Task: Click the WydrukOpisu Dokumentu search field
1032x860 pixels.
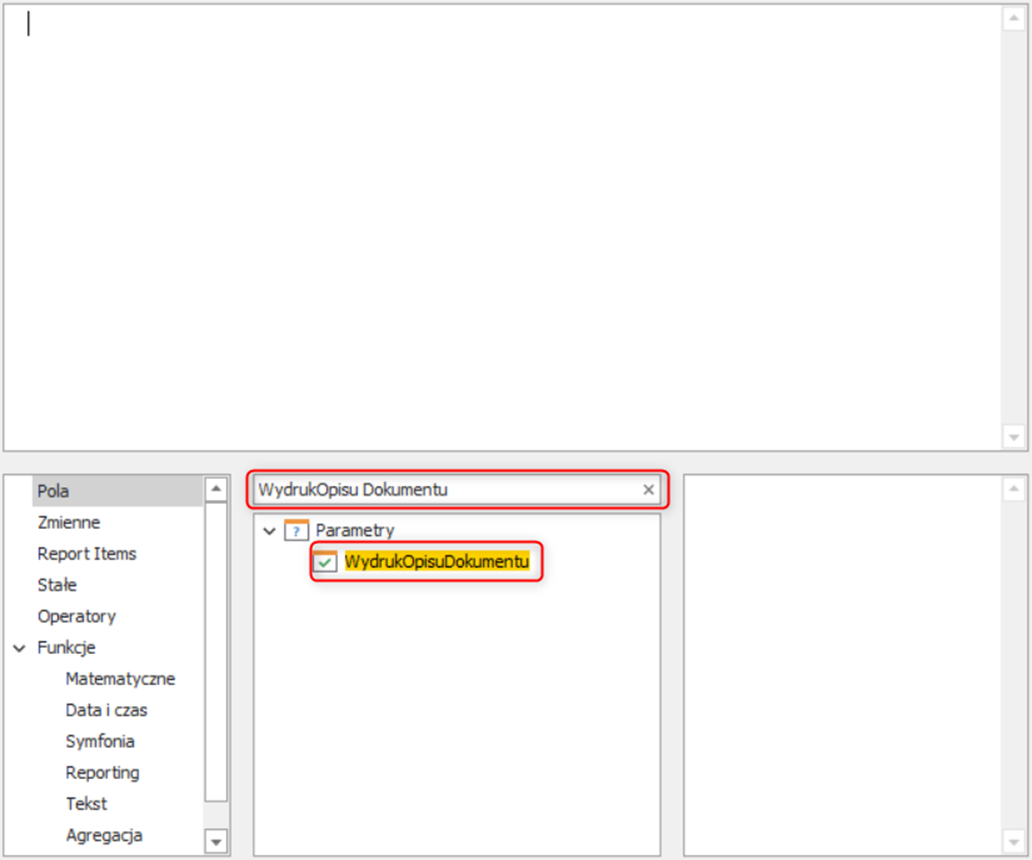Action: tap(440, 490)
